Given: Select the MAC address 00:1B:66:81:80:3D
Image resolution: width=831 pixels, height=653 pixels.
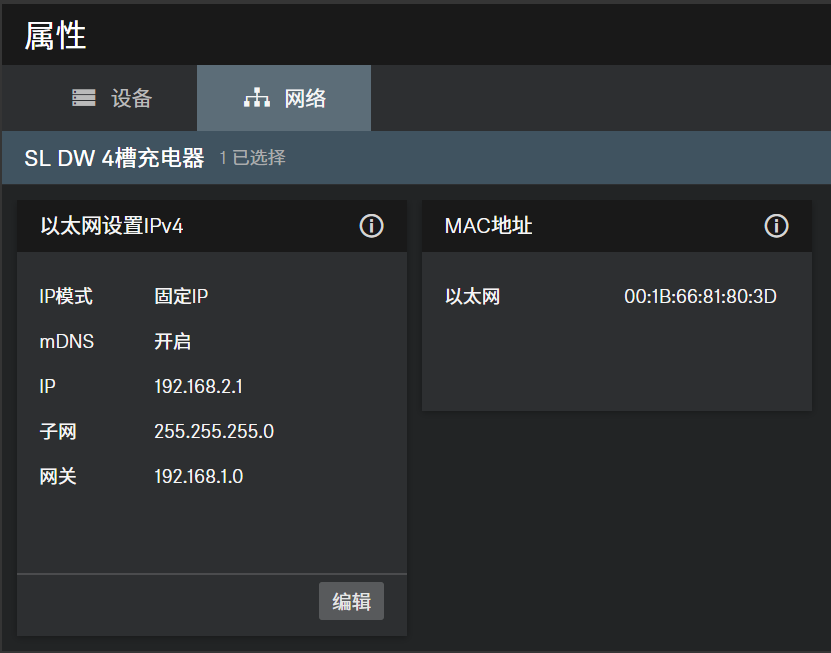Looking at the screenshot, I should pyautogui.click(x=700, y=296).
